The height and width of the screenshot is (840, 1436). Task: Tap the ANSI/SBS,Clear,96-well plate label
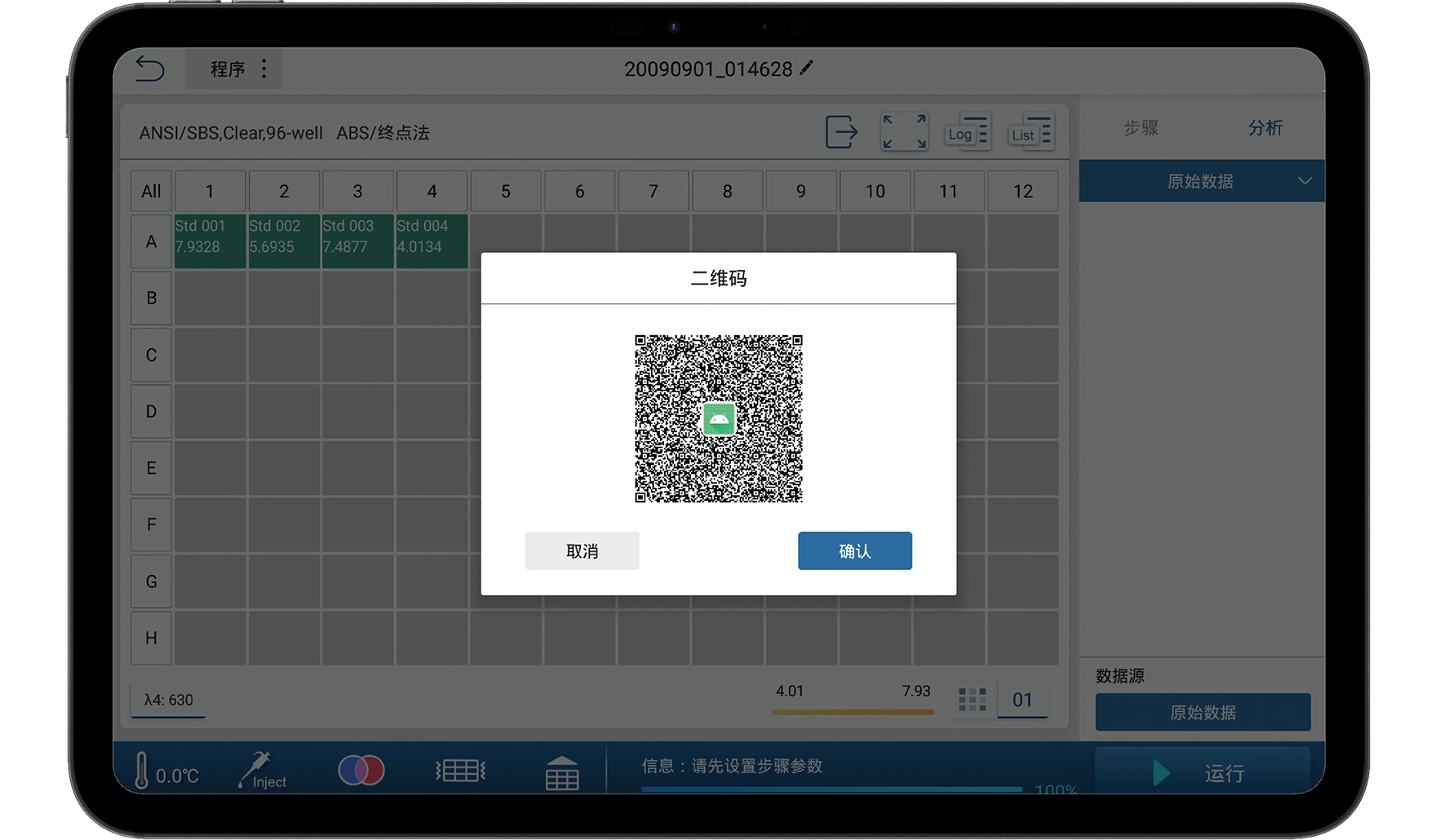[x=231, y=133]
